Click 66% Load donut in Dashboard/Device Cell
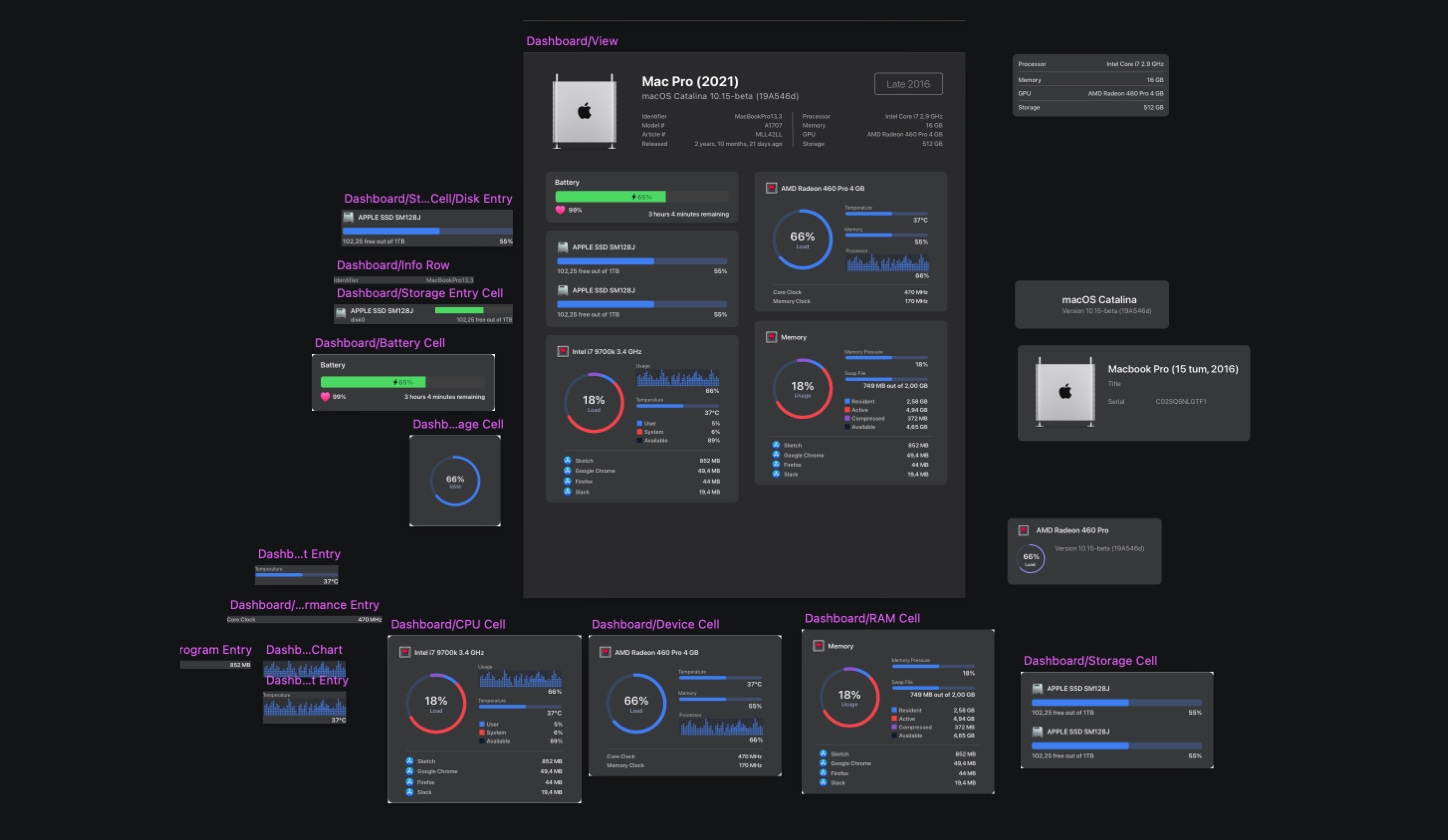This screenshot has width=1448, height=840. 636,704
